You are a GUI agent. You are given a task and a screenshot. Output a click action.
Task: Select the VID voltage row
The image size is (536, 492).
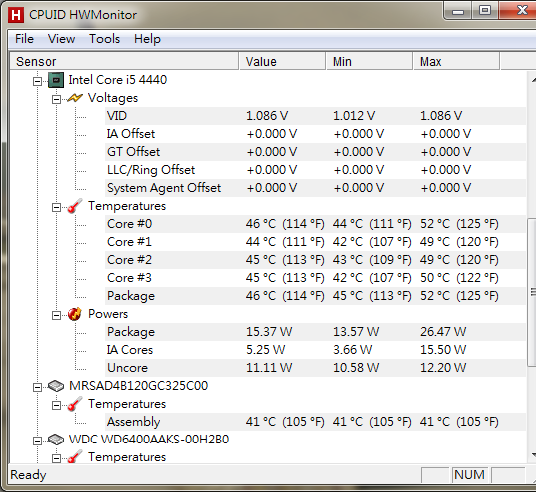coord(315,116)
